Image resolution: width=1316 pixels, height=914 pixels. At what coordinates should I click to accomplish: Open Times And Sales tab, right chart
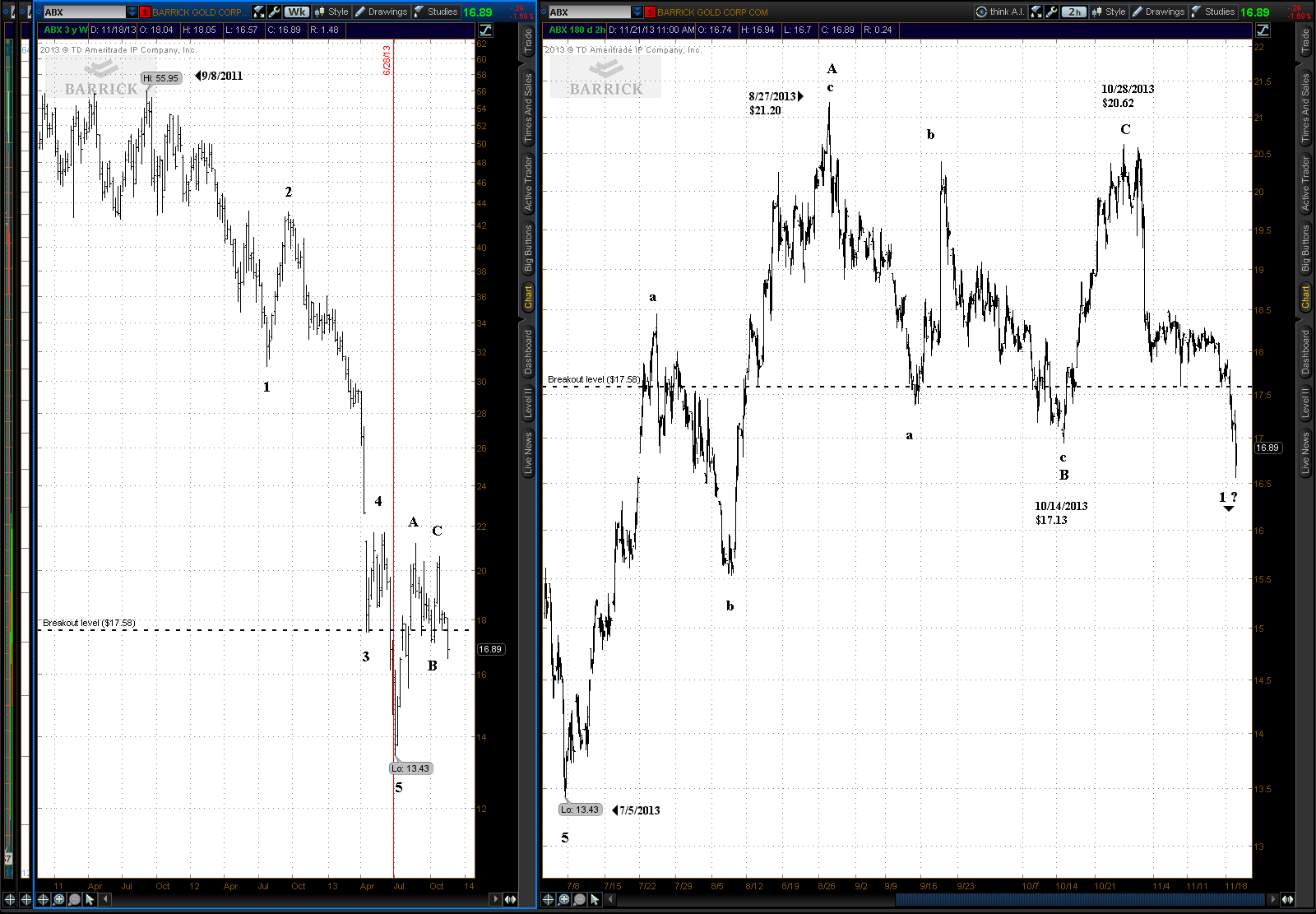tap(1305, 107)
